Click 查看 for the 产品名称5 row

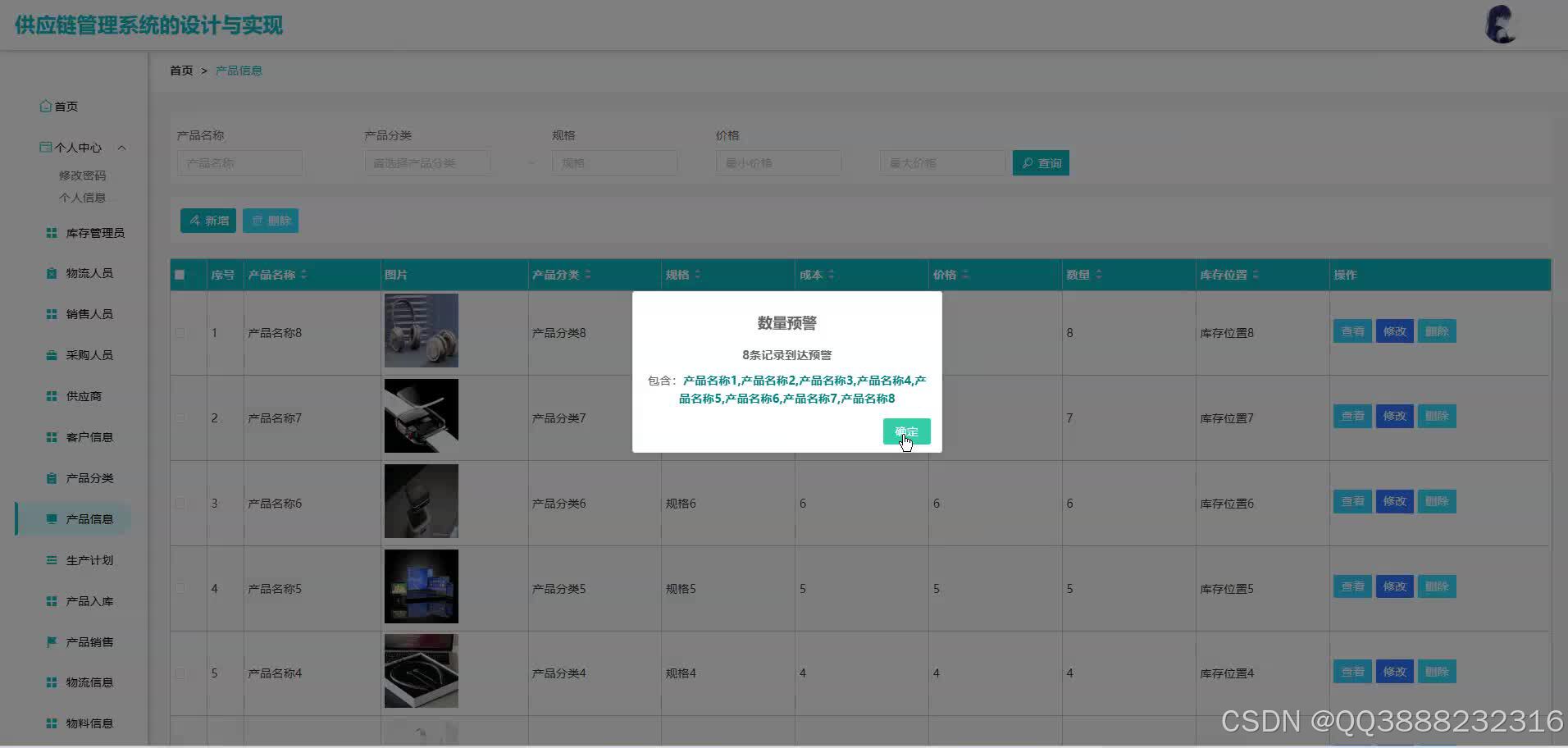[1352, 586]
